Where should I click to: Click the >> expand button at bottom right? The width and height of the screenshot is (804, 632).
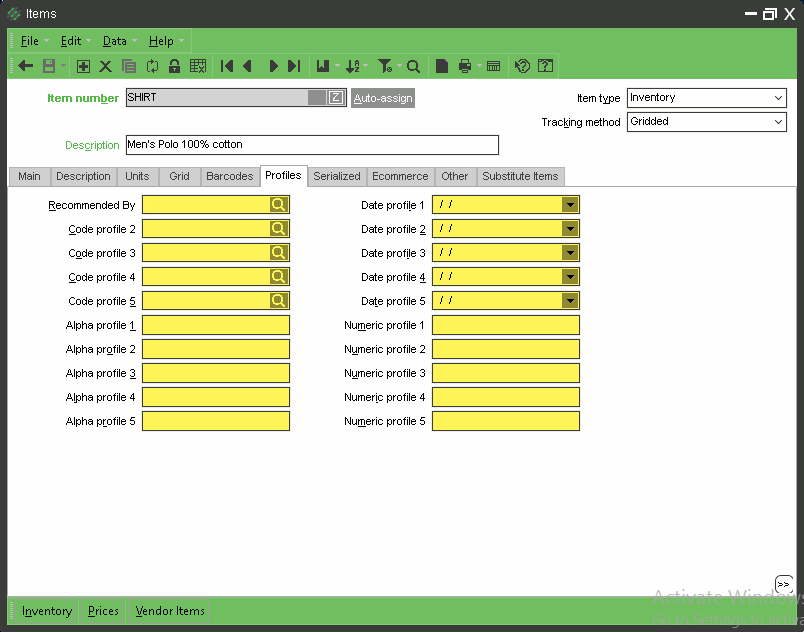(x=783, y=584)
